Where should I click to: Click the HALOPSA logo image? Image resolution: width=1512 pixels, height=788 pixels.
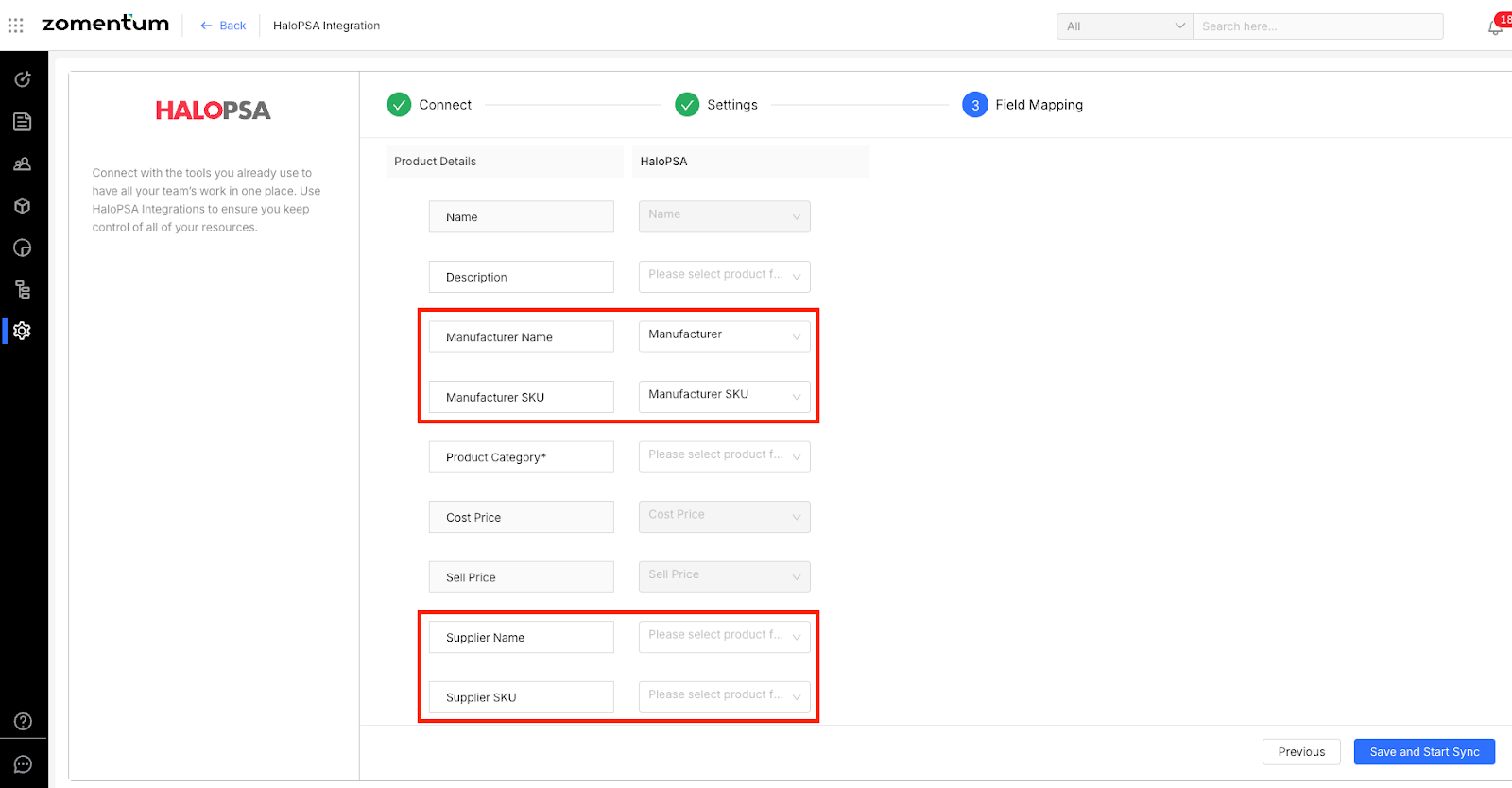pos(214,111)
